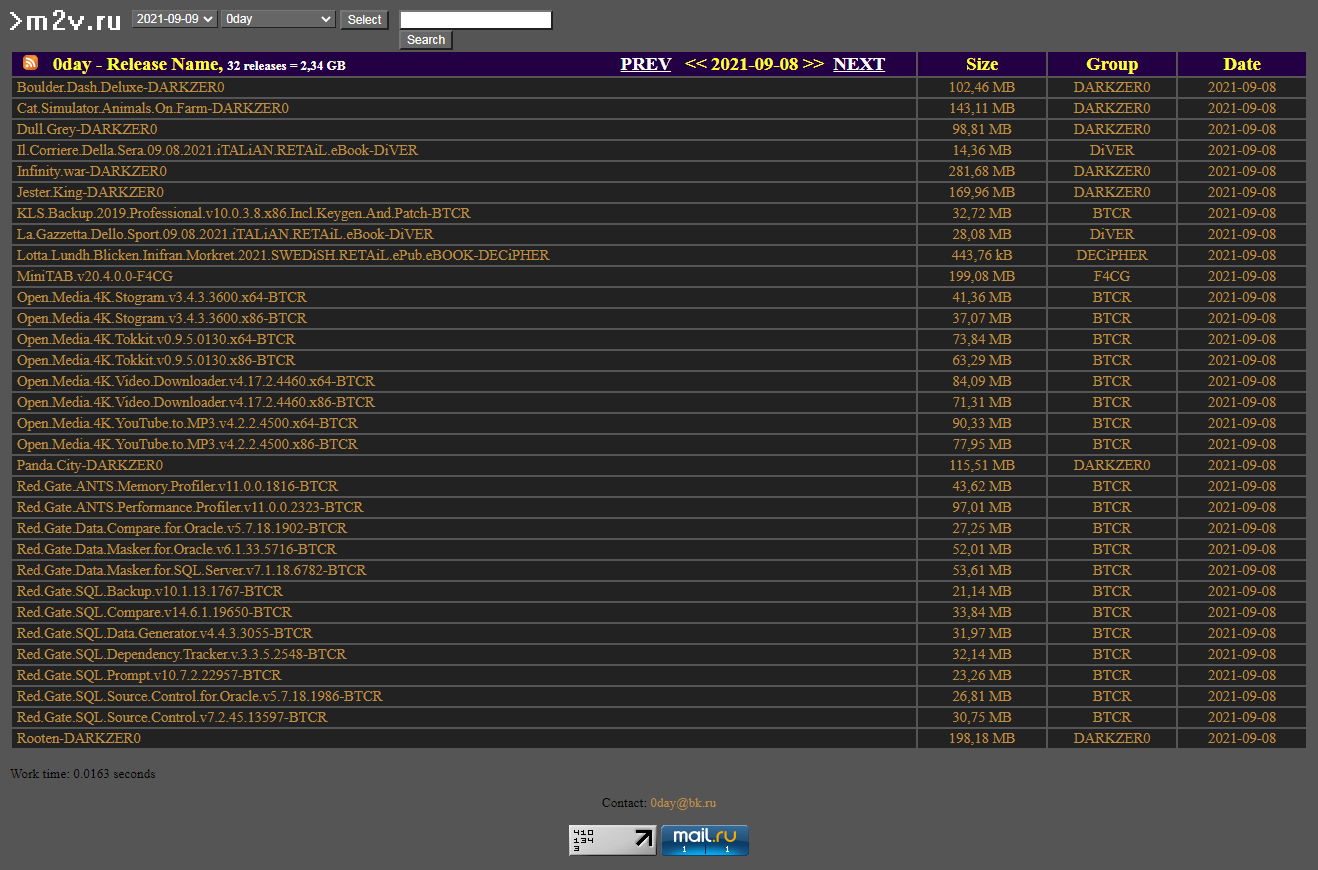1318x870 pixels.
Task: Click the Size column header
Action: [982, 64]
